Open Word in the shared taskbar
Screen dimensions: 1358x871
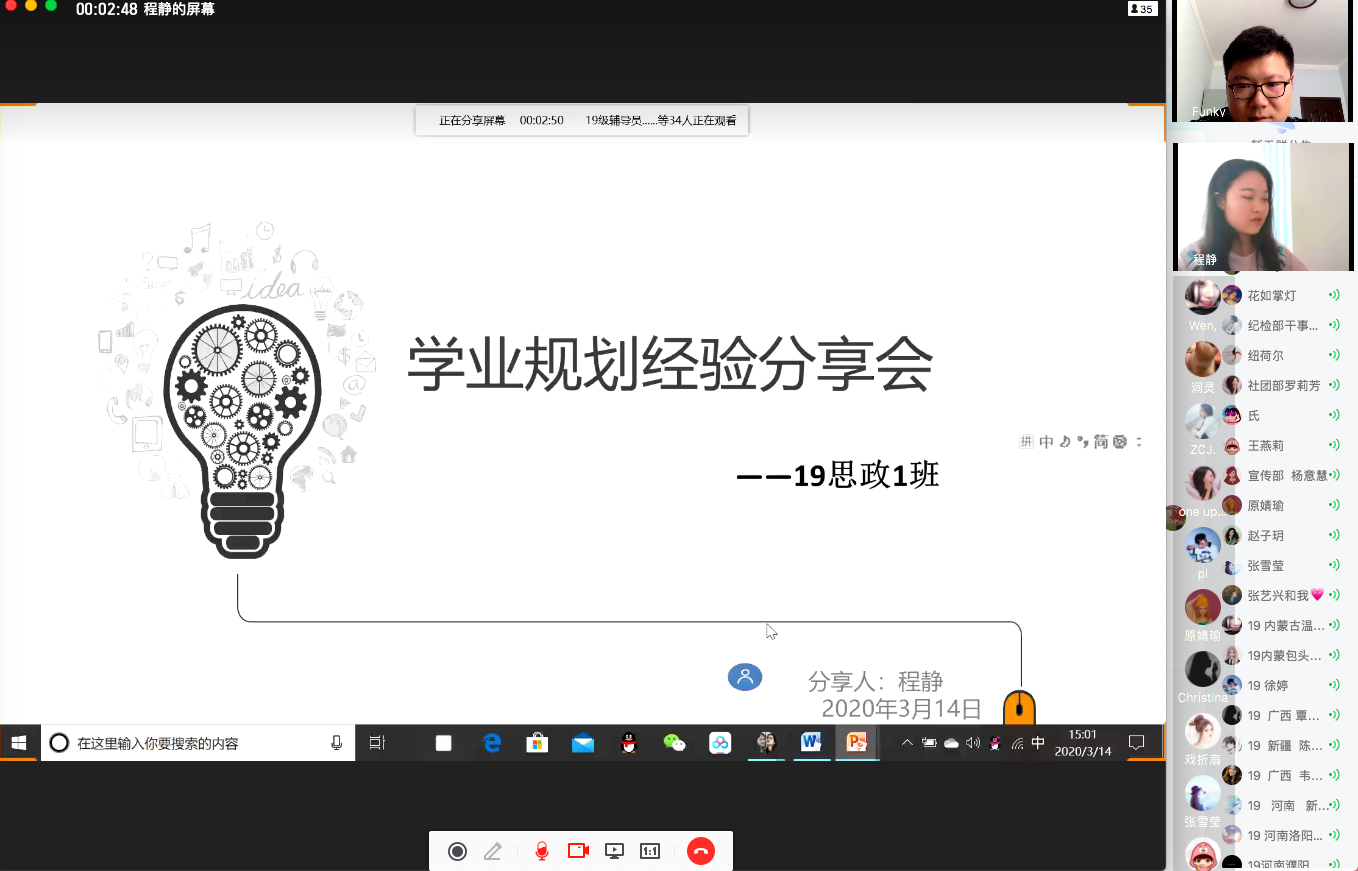(x=810, y=742)
